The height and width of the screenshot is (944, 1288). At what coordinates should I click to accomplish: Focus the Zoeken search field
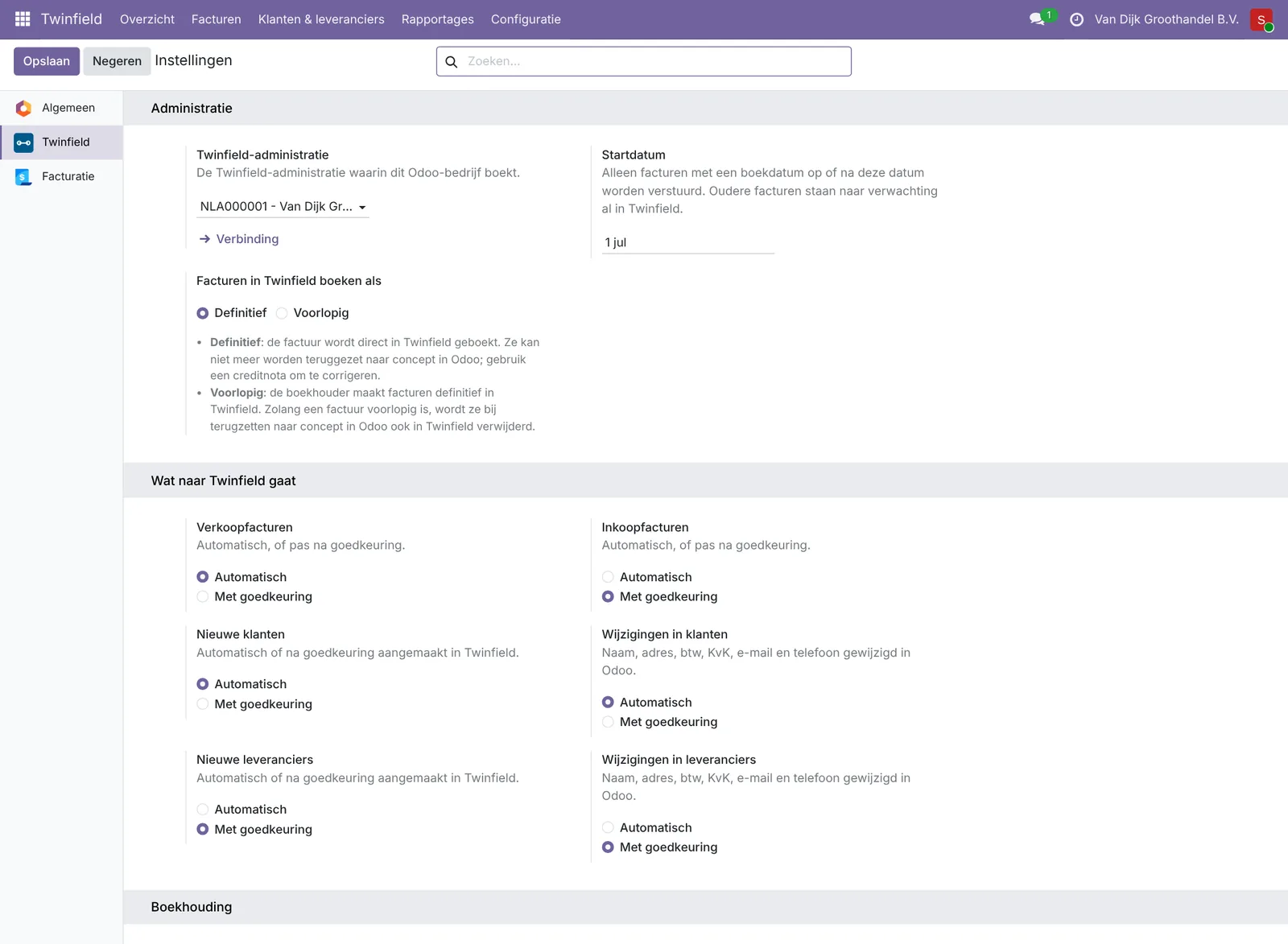(x=644, y=61)
